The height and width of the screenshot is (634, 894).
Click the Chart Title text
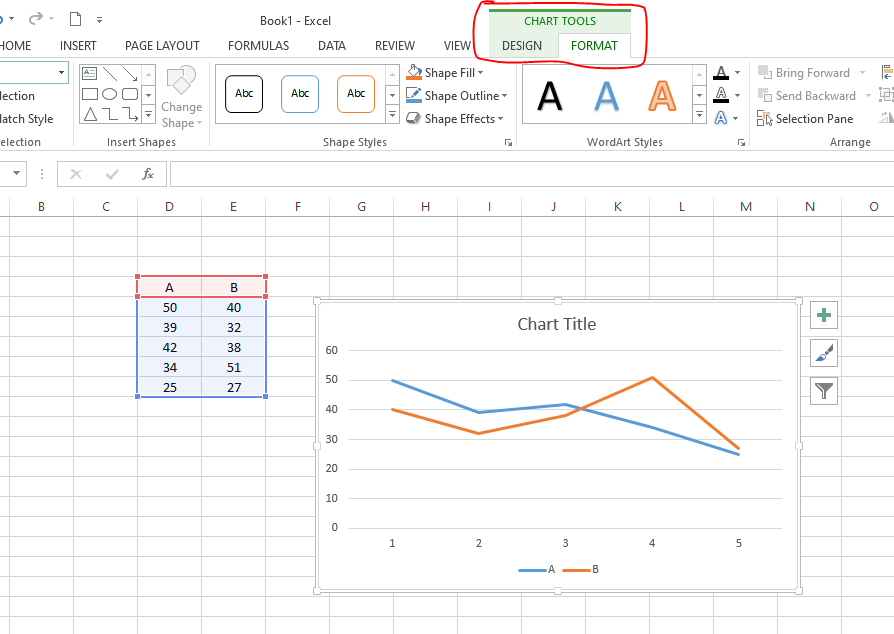pos(556,324)
